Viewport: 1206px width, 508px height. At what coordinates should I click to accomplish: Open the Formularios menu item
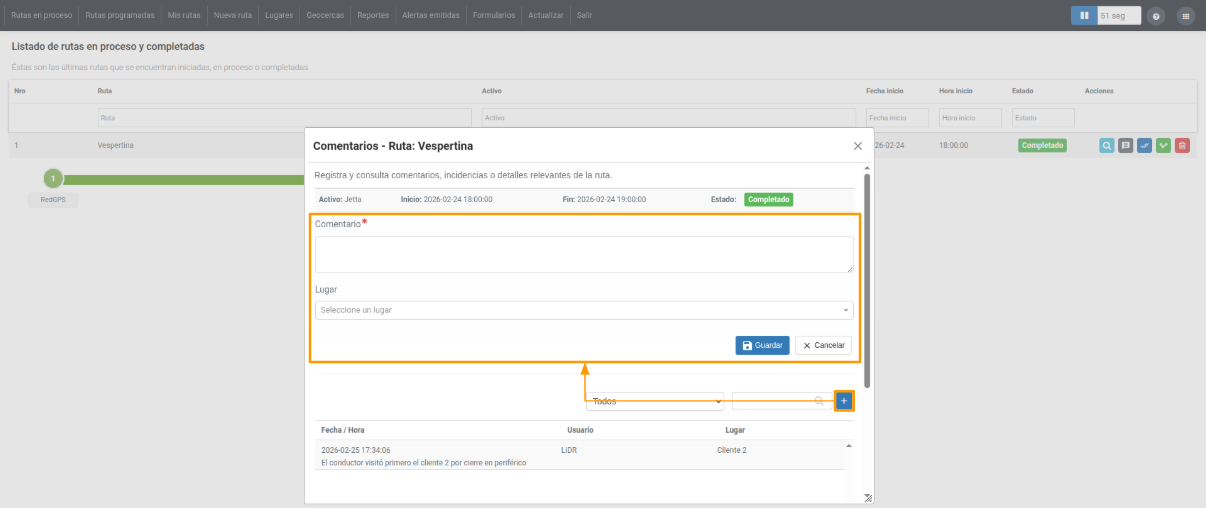[x=494, y=15]
